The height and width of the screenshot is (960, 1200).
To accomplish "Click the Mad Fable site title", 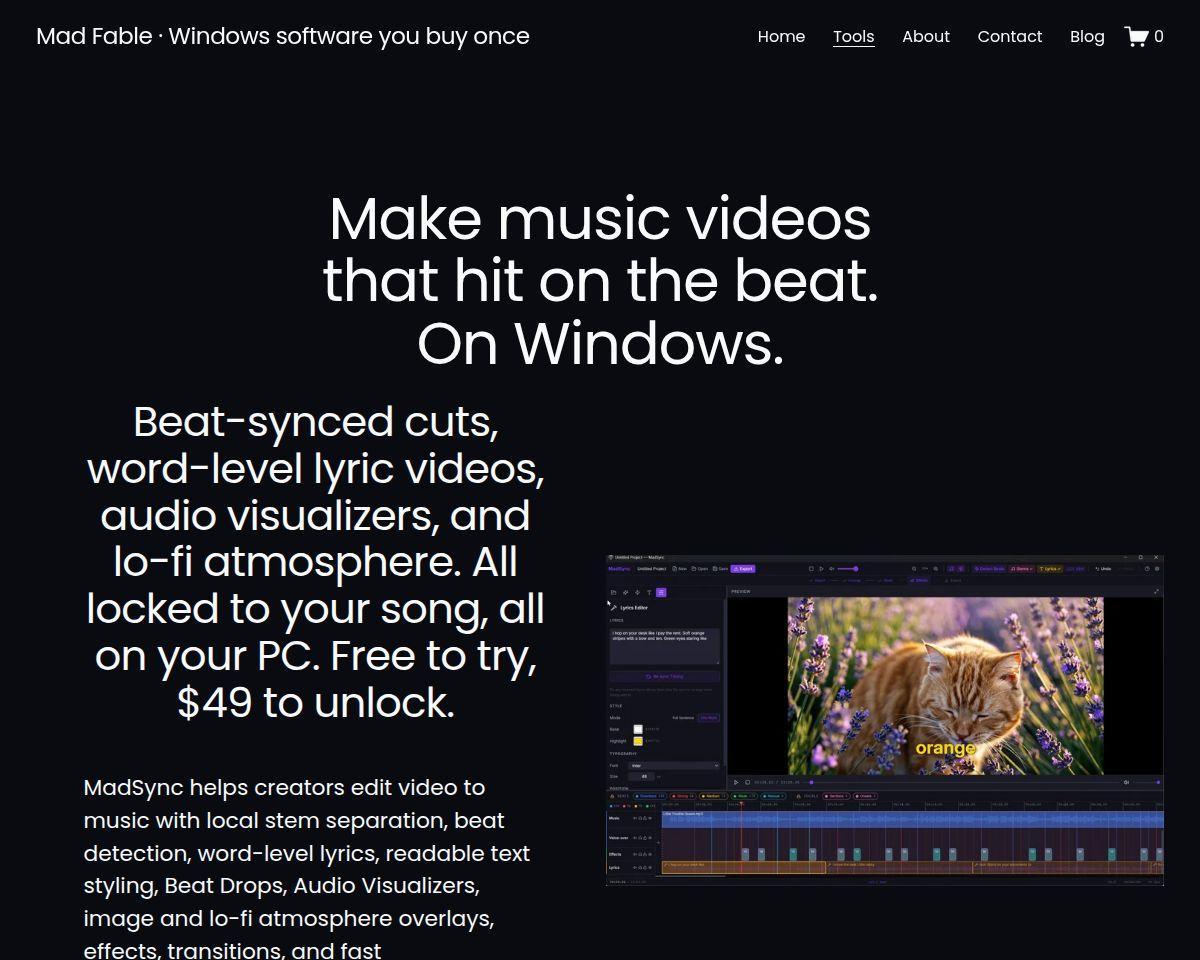I will (x=283, y=37).
